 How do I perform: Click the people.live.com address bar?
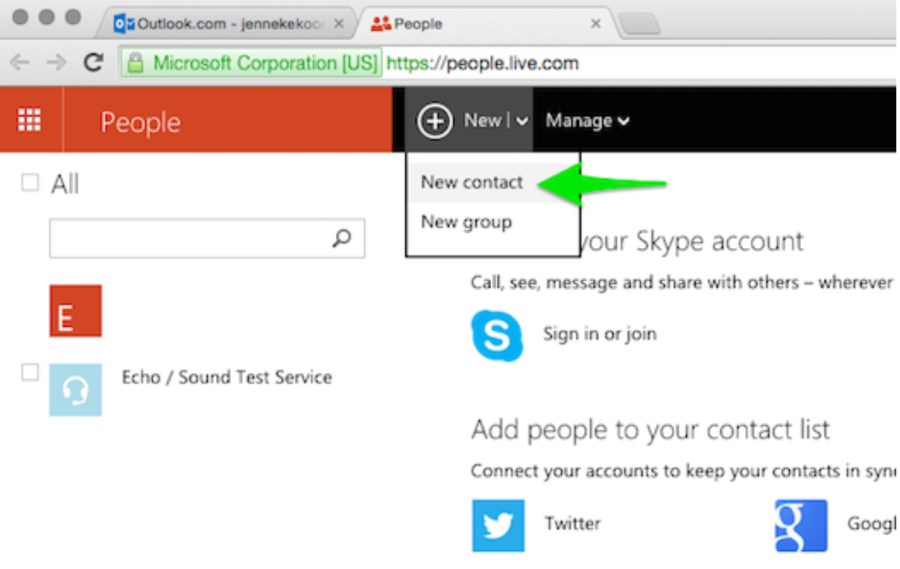(482, 63)
